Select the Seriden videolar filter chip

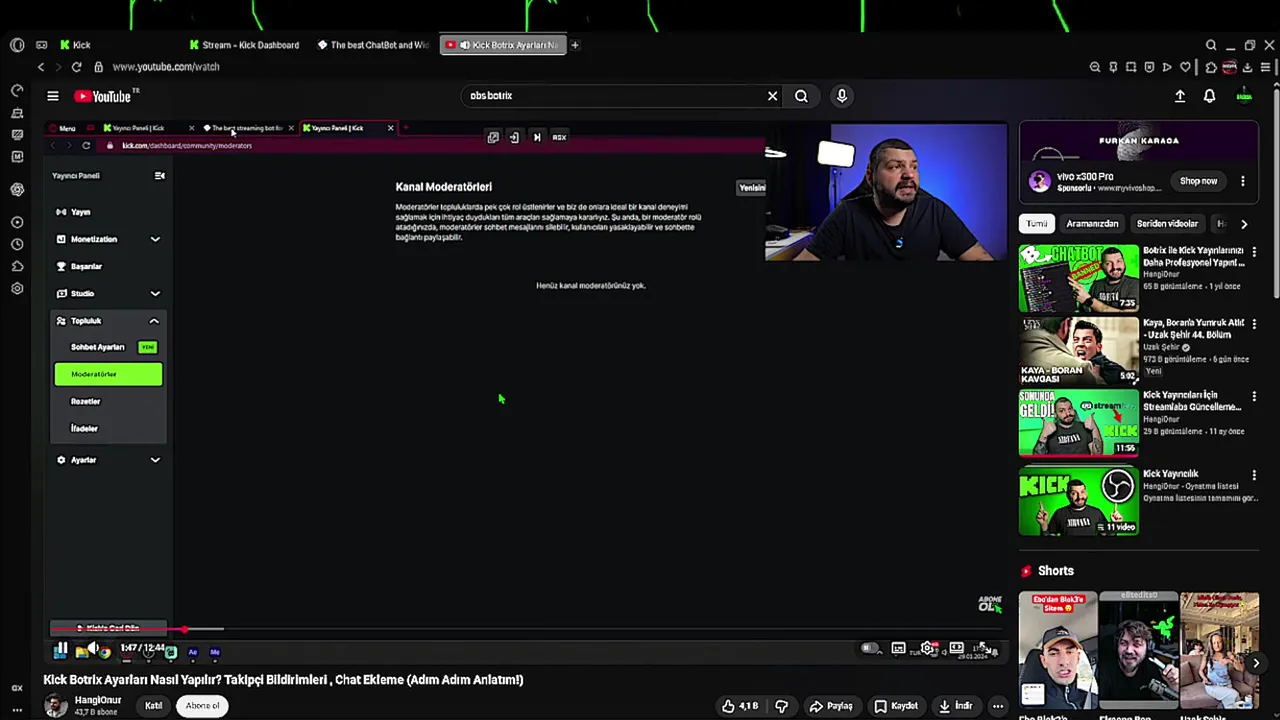1167,224
